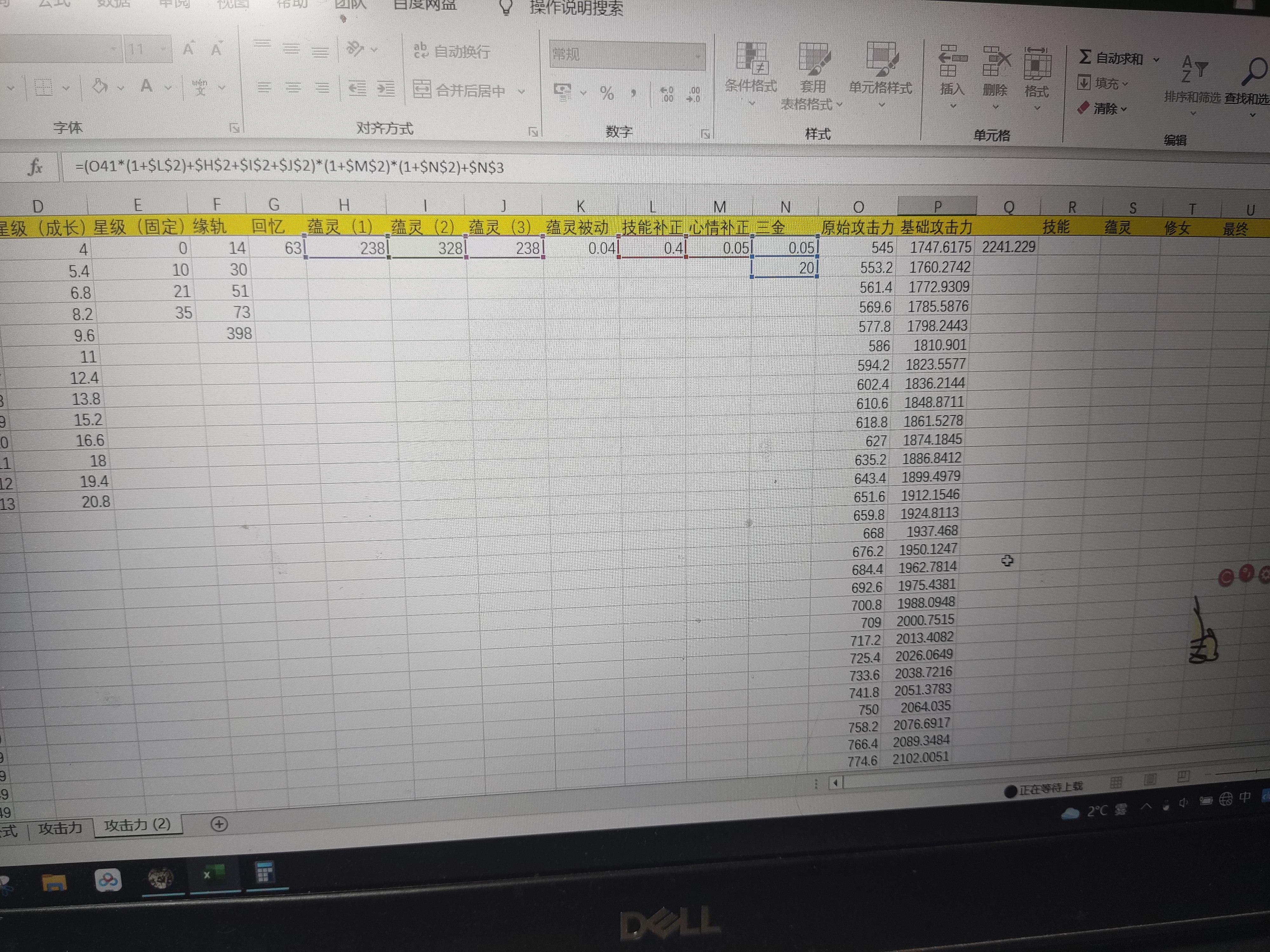Image resolution: width=1270 pixels, height=952 pixels.
Task: Click the increase decimal icon
Action: tap(666, 94)
